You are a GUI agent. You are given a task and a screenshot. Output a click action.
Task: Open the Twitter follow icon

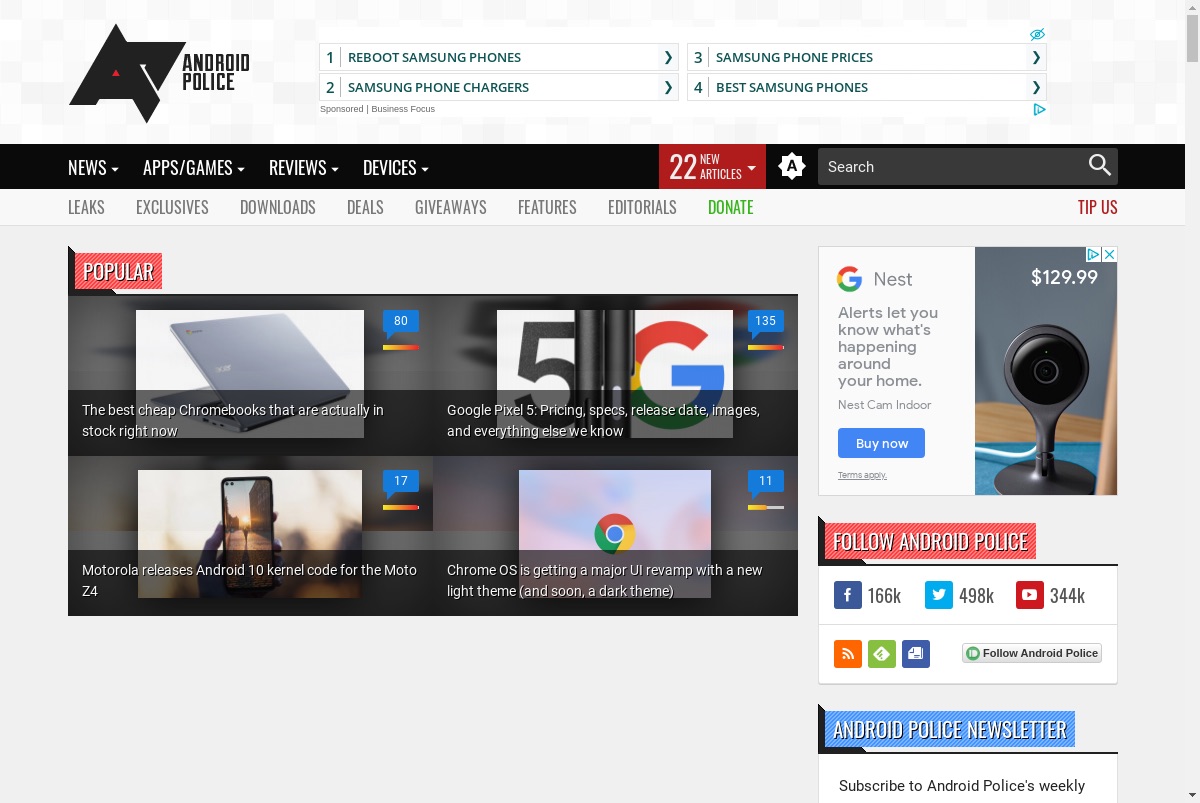(x=939, y=595)
